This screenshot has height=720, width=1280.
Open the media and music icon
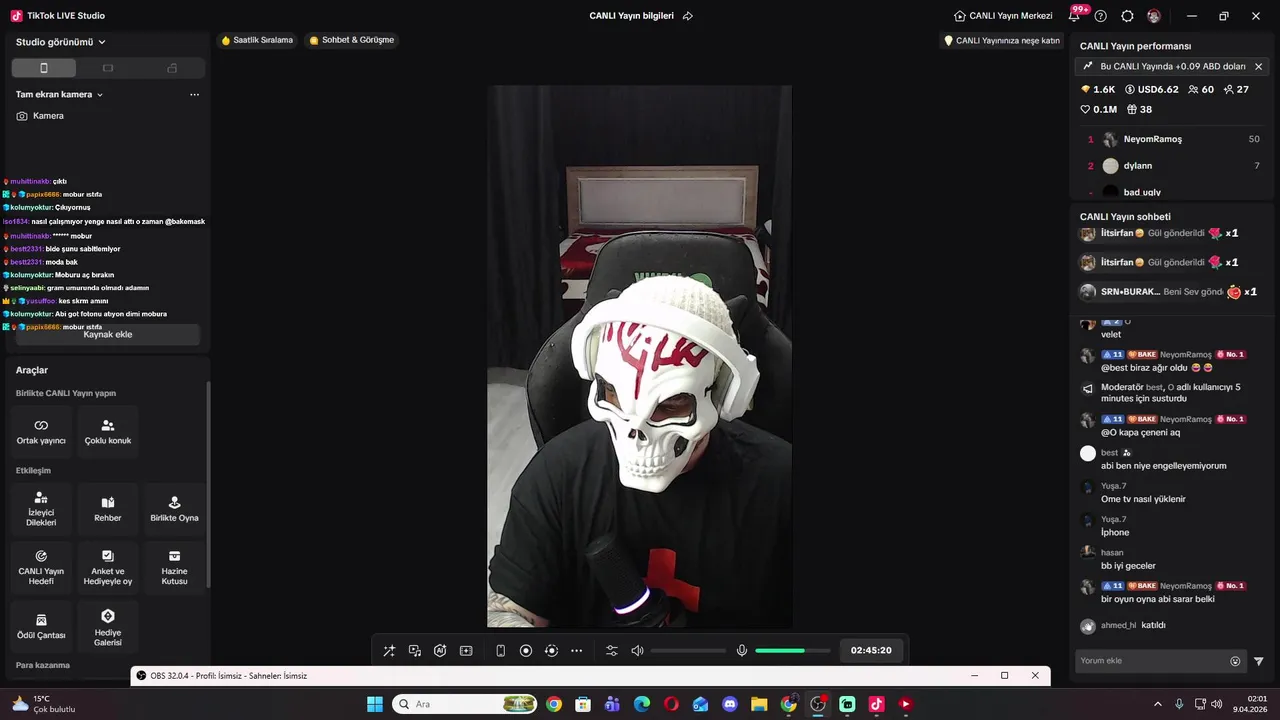tap(415, 651)
